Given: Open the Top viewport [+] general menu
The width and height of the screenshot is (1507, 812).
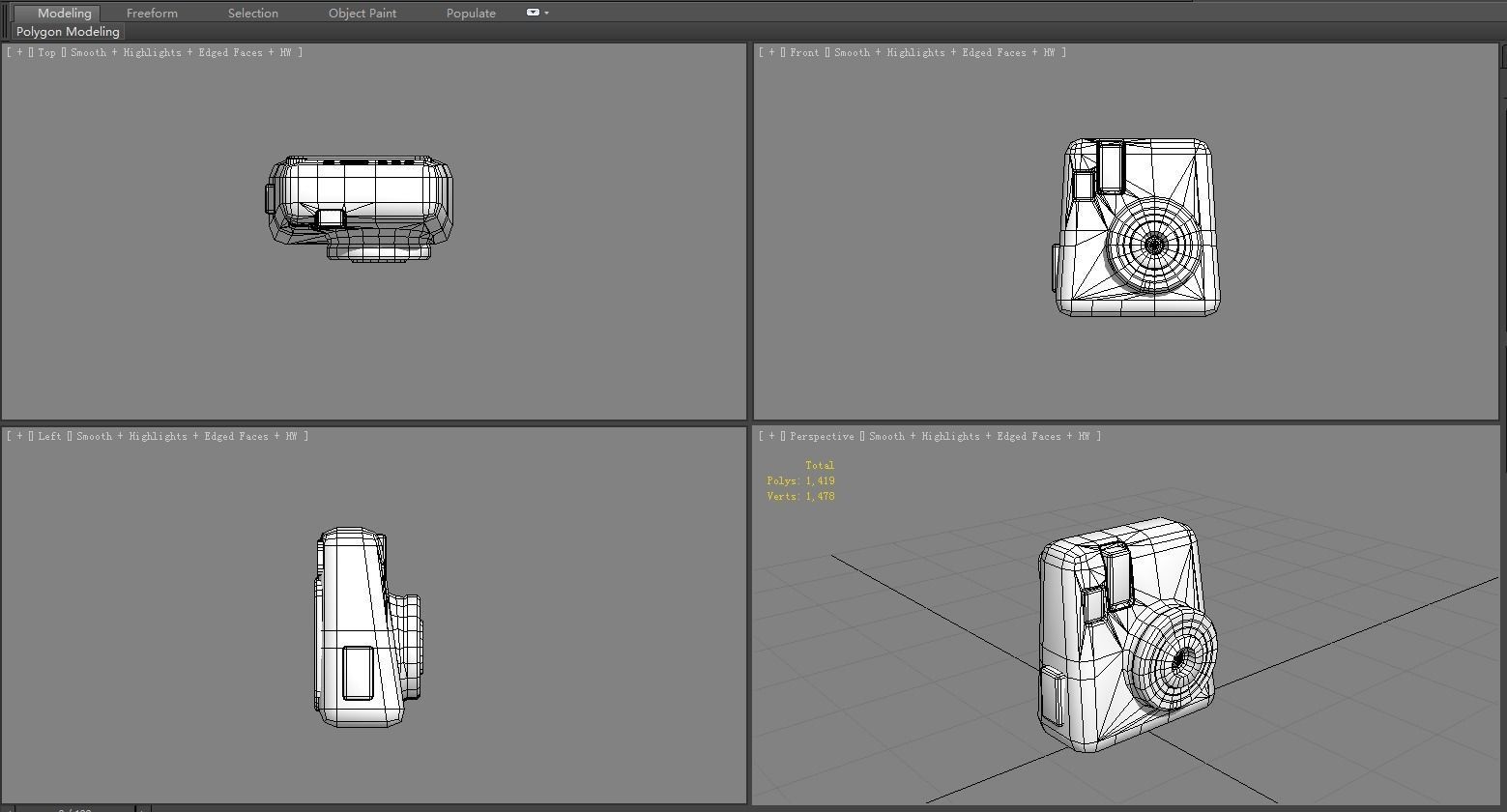Looking at the screenshot, I should [x=18, y=52].
